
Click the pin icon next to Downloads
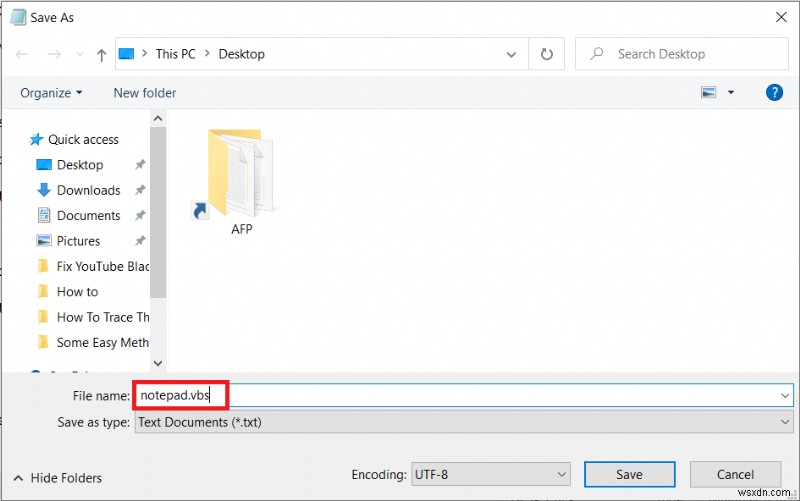(x=140, y=190)
